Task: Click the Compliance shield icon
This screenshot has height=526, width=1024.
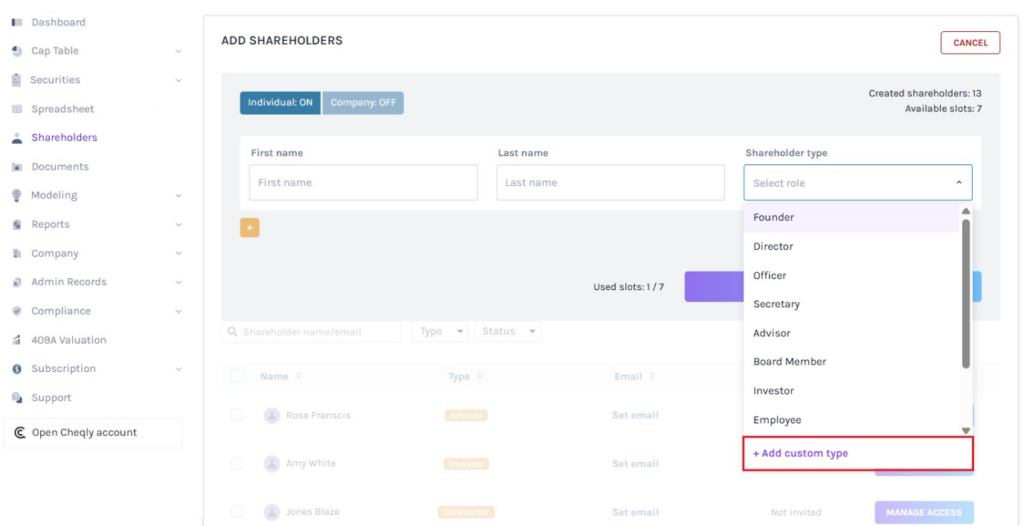Action: coord(18,311)
